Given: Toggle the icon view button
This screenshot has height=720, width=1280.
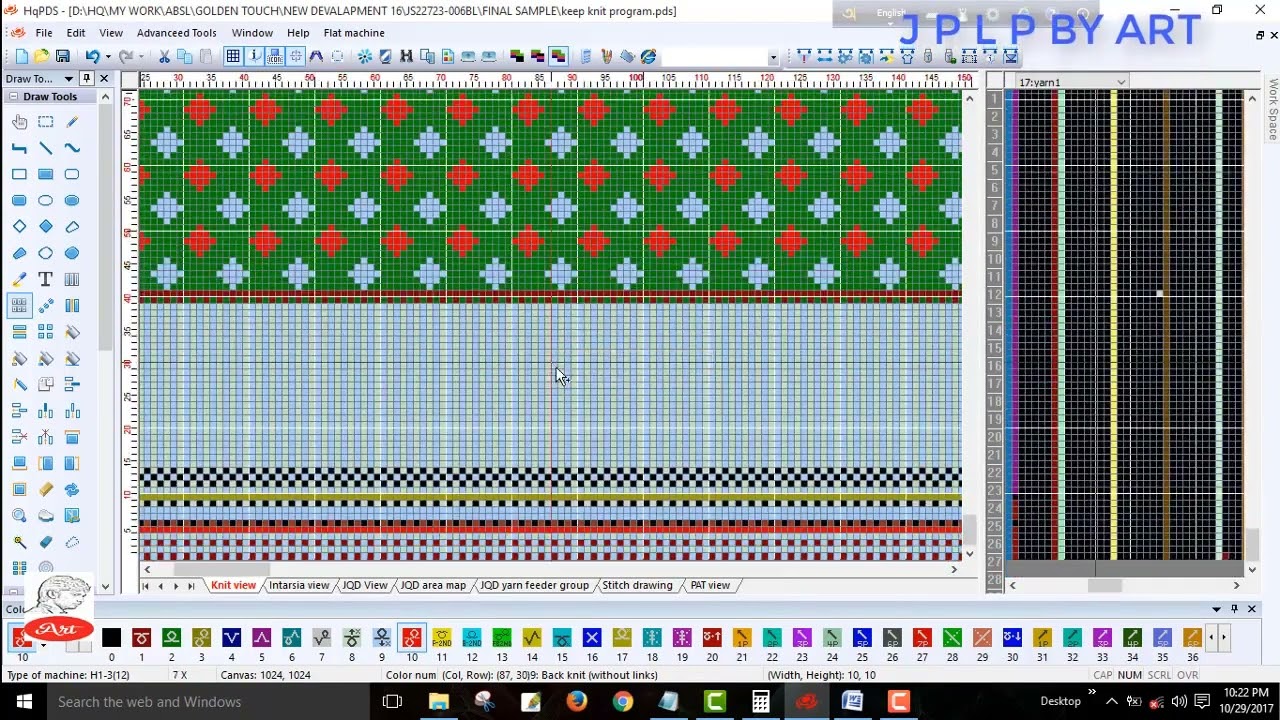Looking at the screenshot, I should [x=275, y=57].
